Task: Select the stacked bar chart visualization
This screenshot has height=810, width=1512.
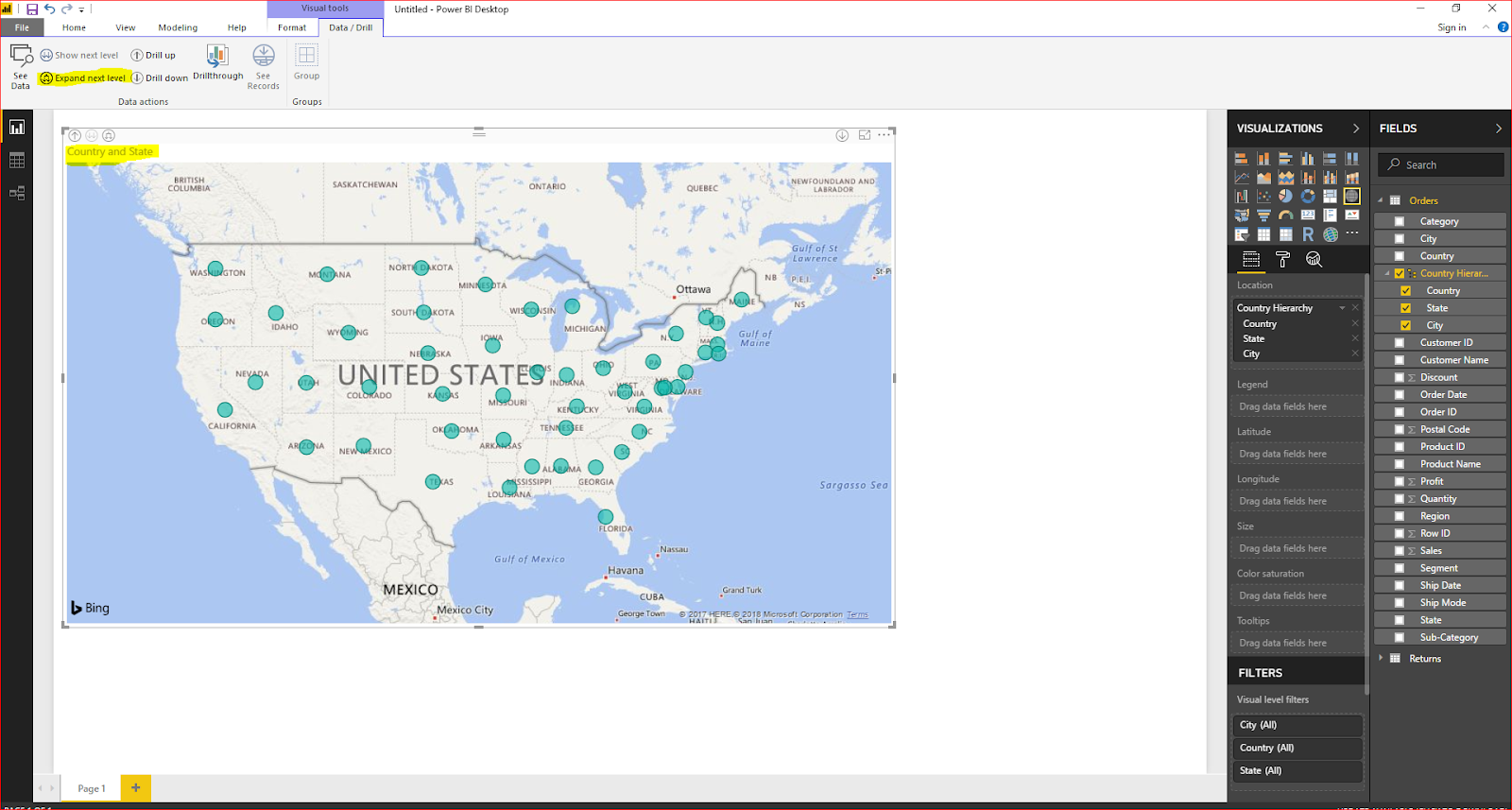Action: pyautogui.click(x=1241, y=159)
